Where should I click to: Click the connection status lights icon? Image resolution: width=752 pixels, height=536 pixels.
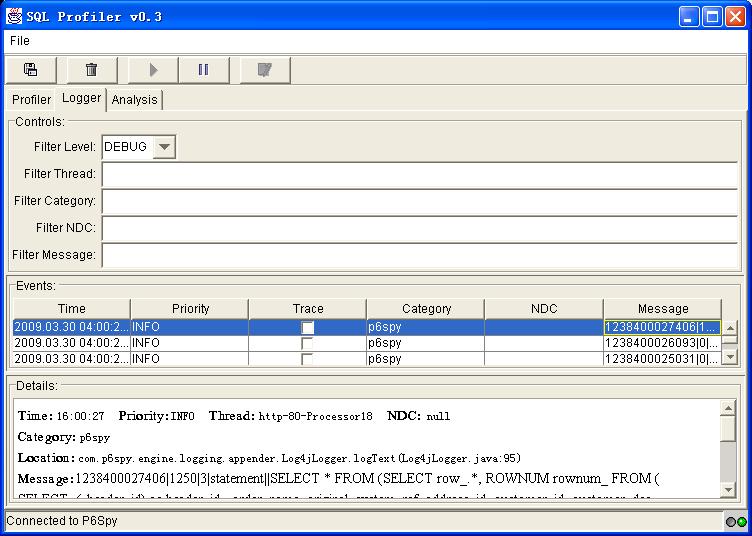tap(736, 522)
